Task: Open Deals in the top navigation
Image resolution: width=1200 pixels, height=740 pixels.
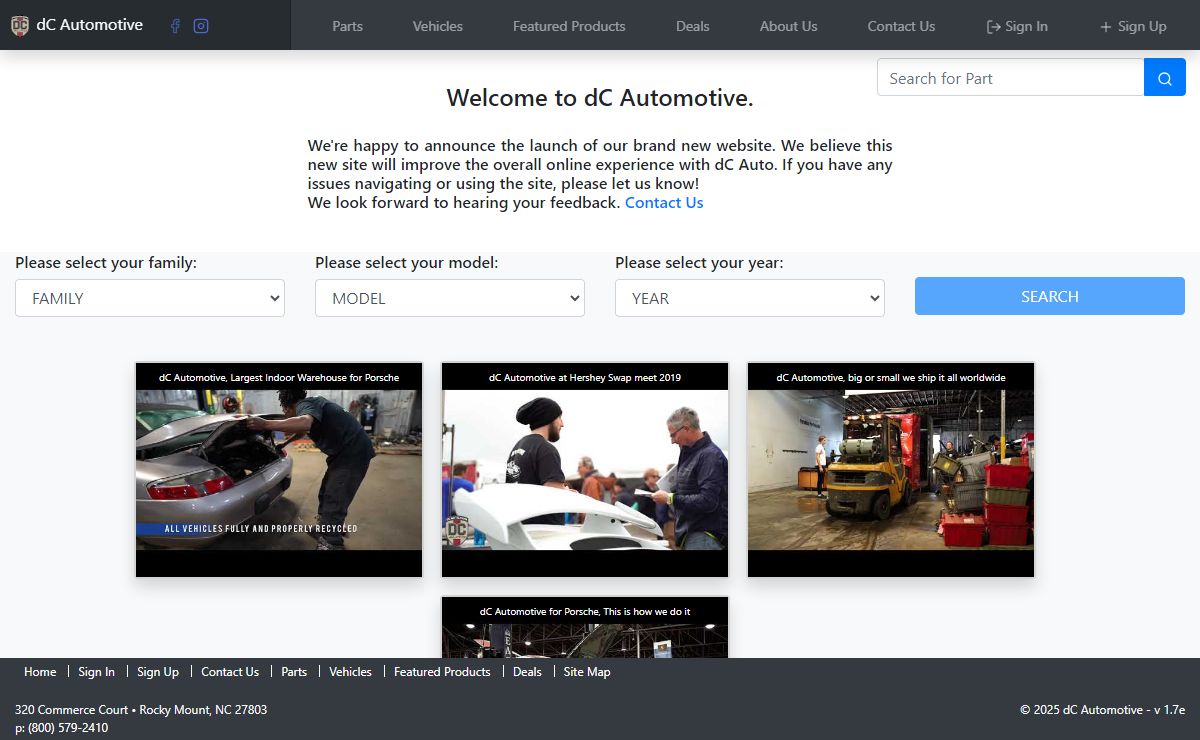Action: pos(693,26)
